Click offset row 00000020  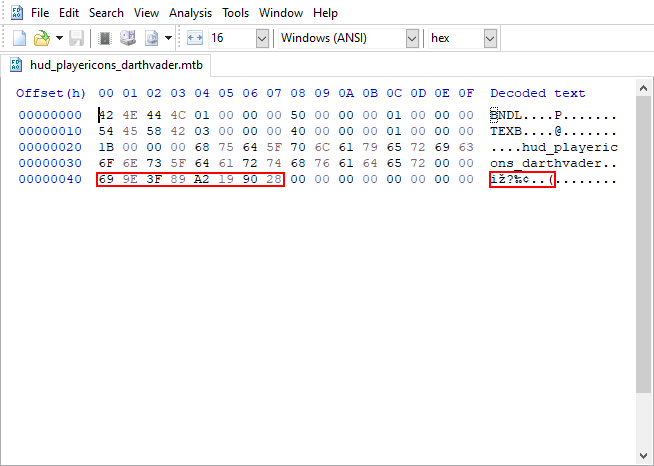(50, 147)
